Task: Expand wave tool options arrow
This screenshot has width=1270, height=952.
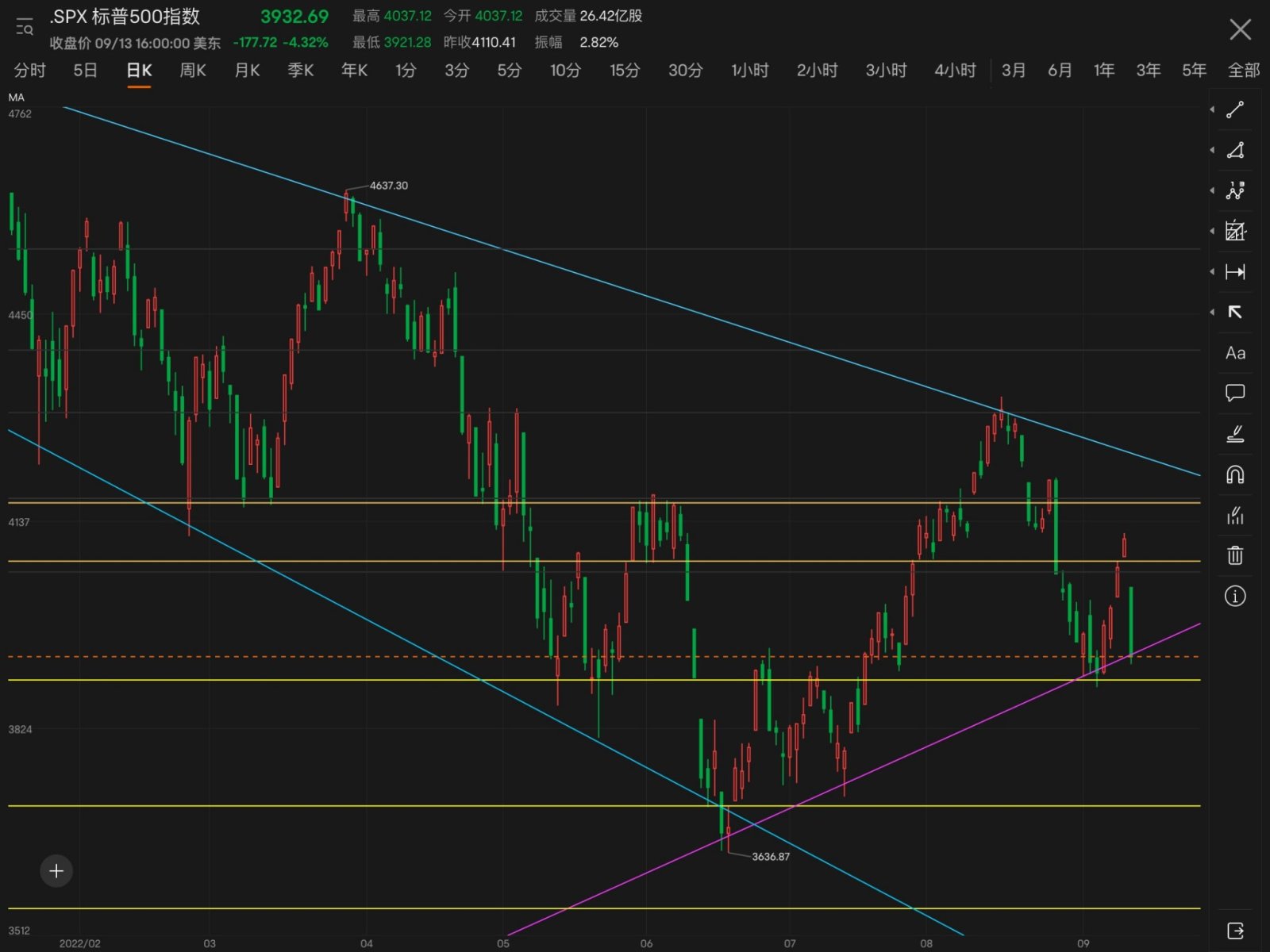Action: [1212, 190]
